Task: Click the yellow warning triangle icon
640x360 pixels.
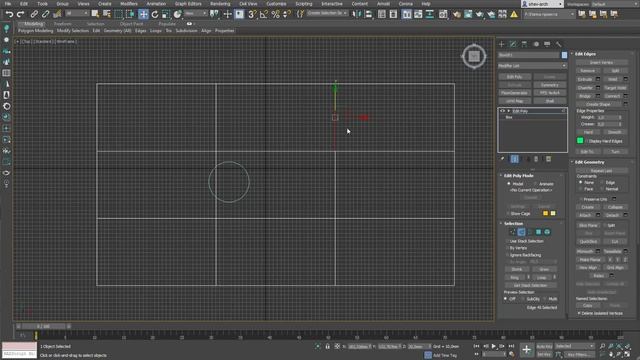Action: click(x=514, y=14)
